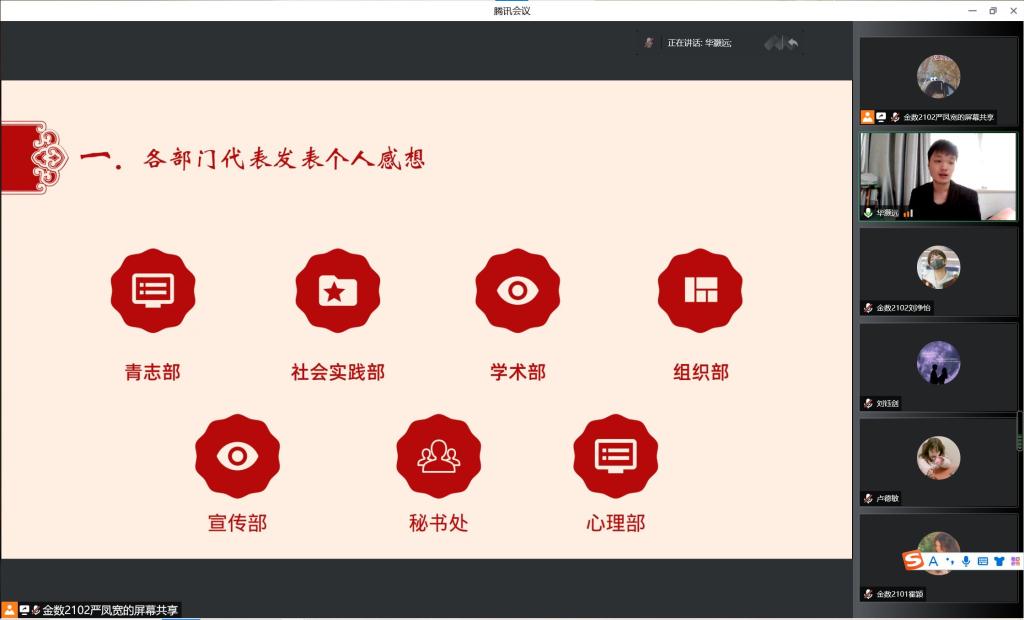Open the Sogou soft keyboard

pos(982,562)
